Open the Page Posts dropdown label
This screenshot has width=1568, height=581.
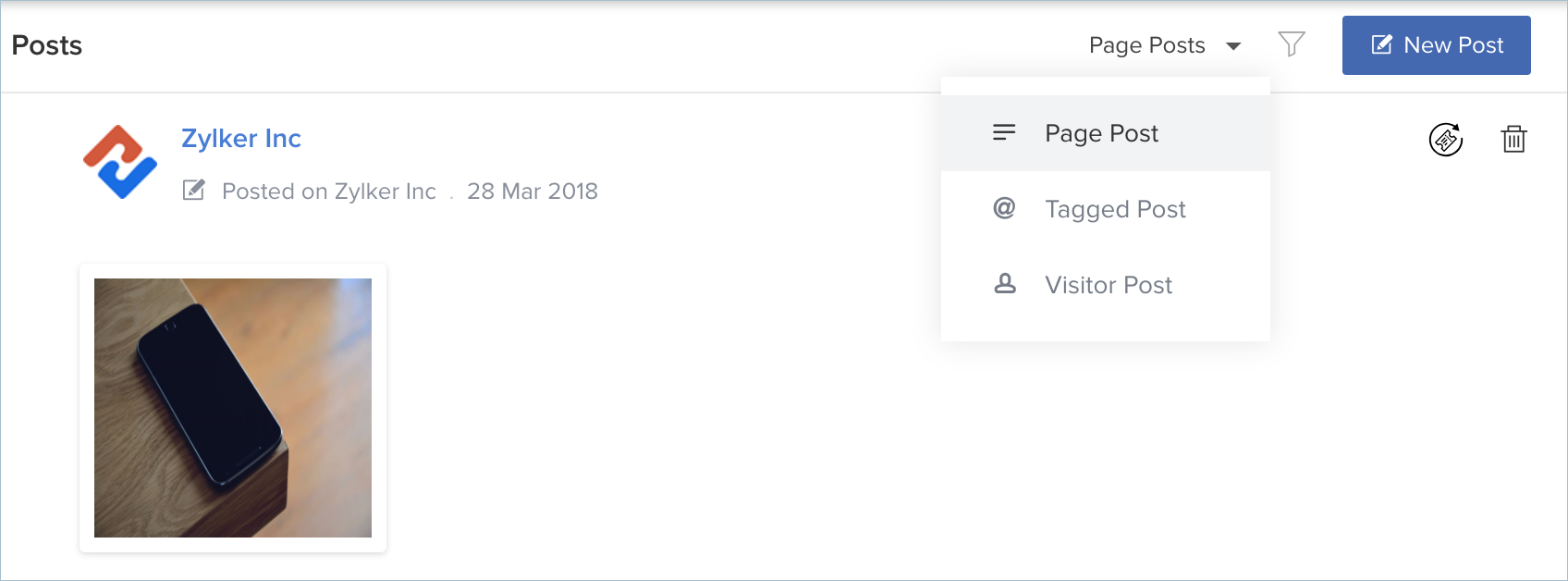point(1146,45)
